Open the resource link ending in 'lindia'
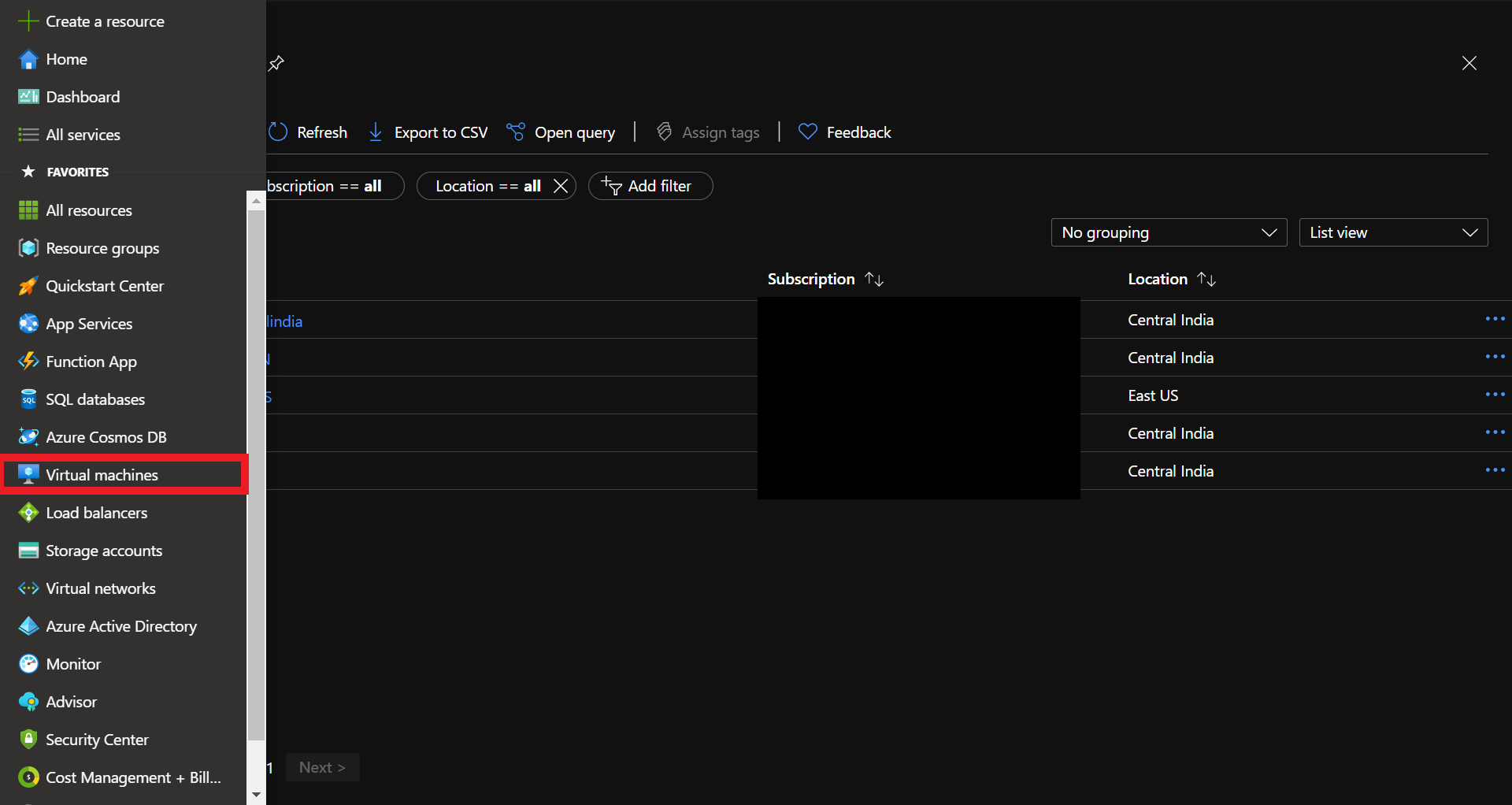Viewport: 1512px width, 805px height. pyautogui.click(x=284, y=321)
